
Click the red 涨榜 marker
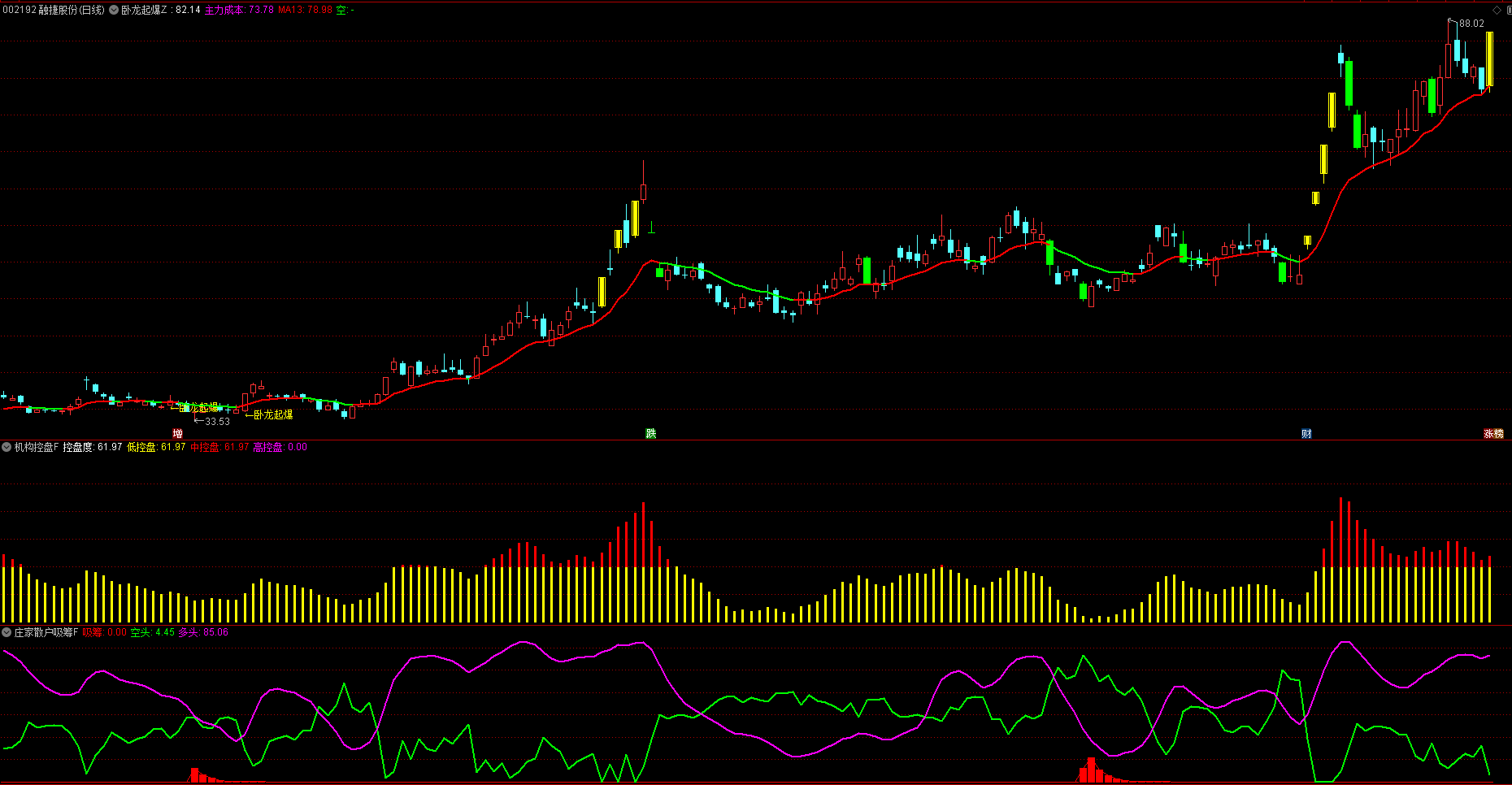coord(1493,434)
